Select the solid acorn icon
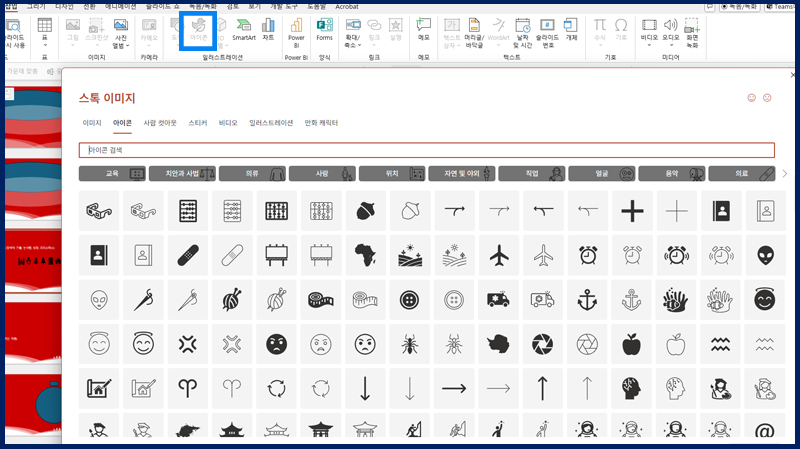 point(365,211)
